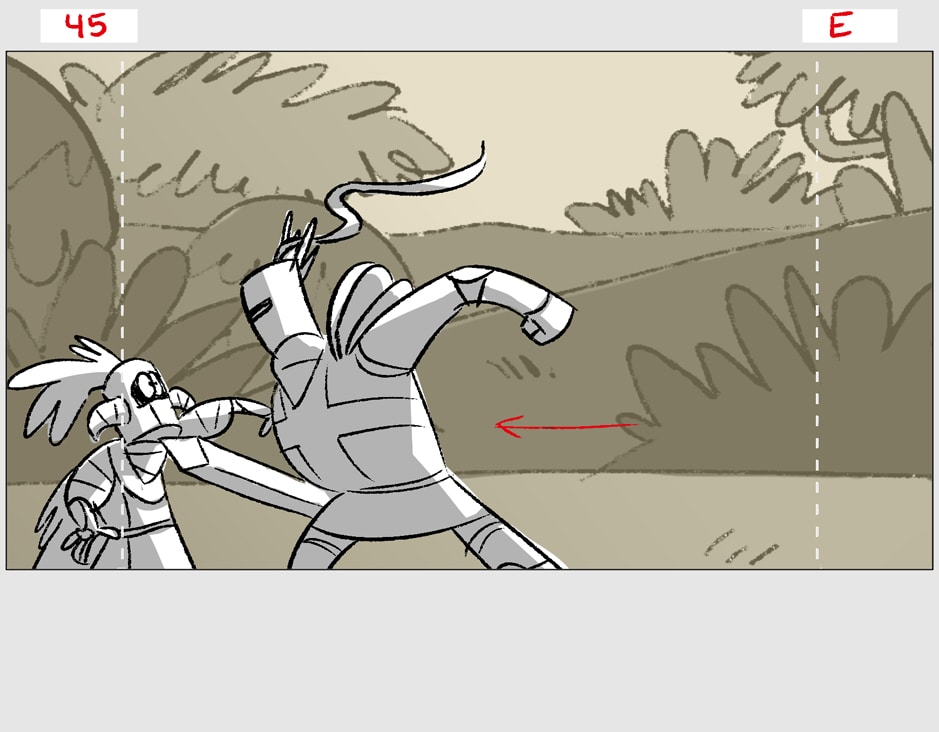Click the right dashed safe-frame guide line
The image size is (939, 732).
[x=817, y=300]
